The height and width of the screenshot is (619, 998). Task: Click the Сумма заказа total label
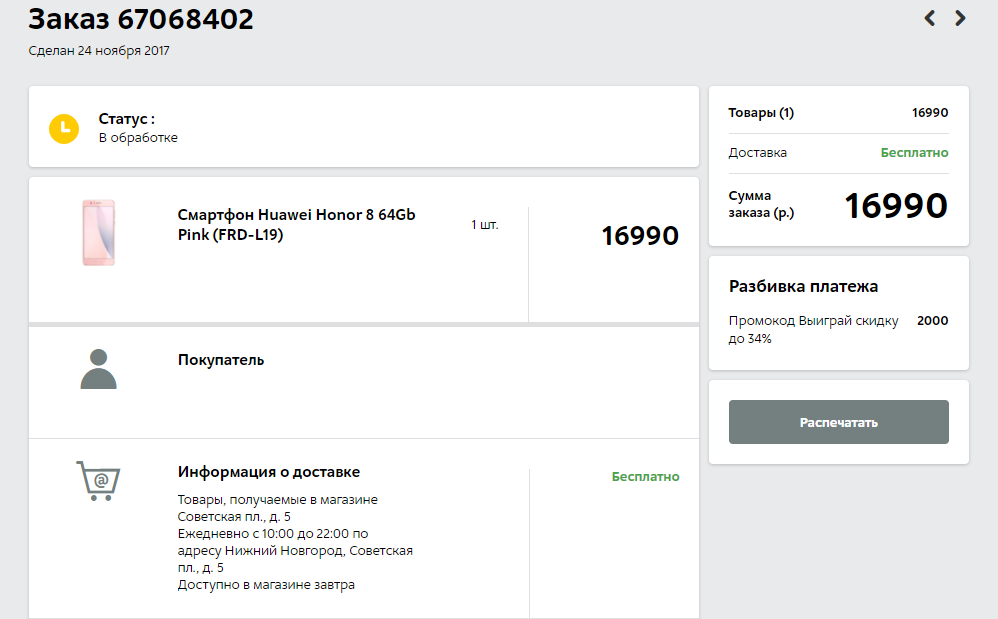point(761,204)
